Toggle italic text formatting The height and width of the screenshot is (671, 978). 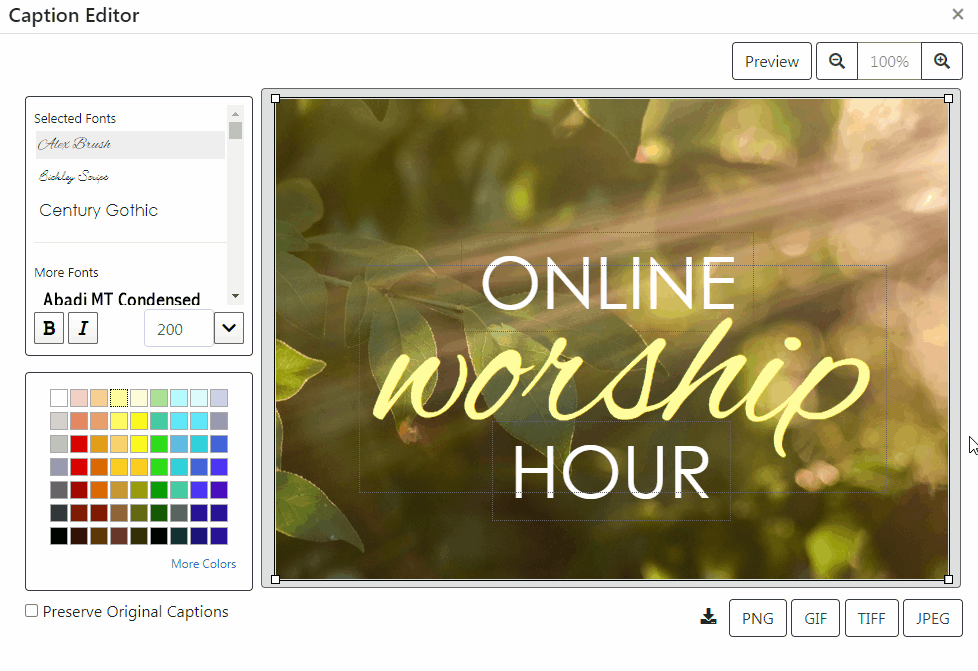click(x=83, y=328)
